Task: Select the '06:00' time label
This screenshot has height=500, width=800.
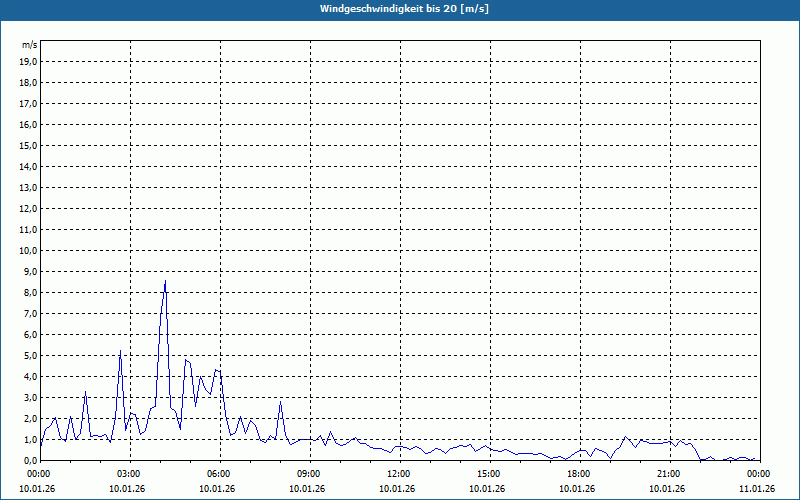Action: point(220,474)
